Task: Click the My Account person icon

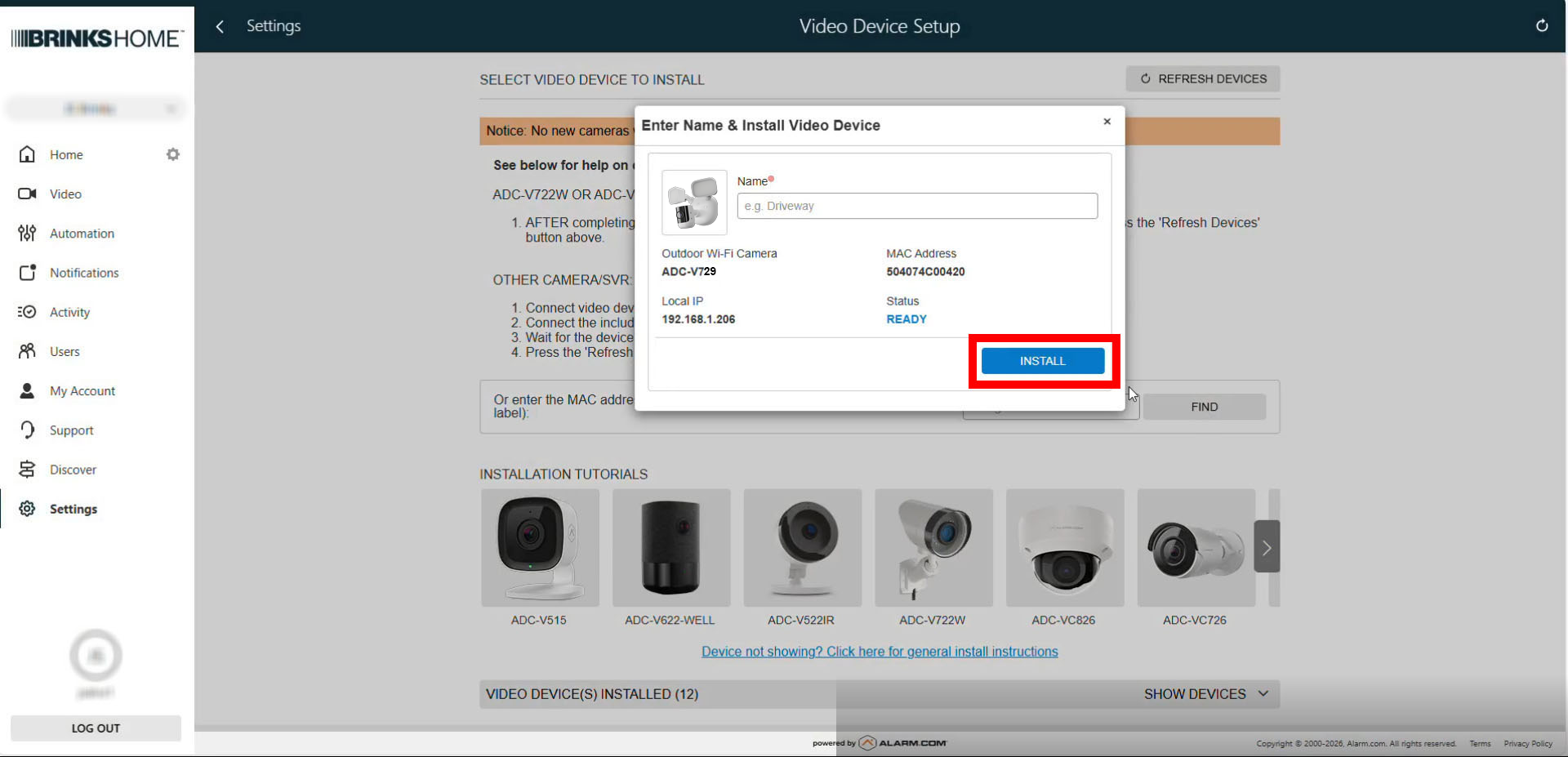Action: (27, 391)
